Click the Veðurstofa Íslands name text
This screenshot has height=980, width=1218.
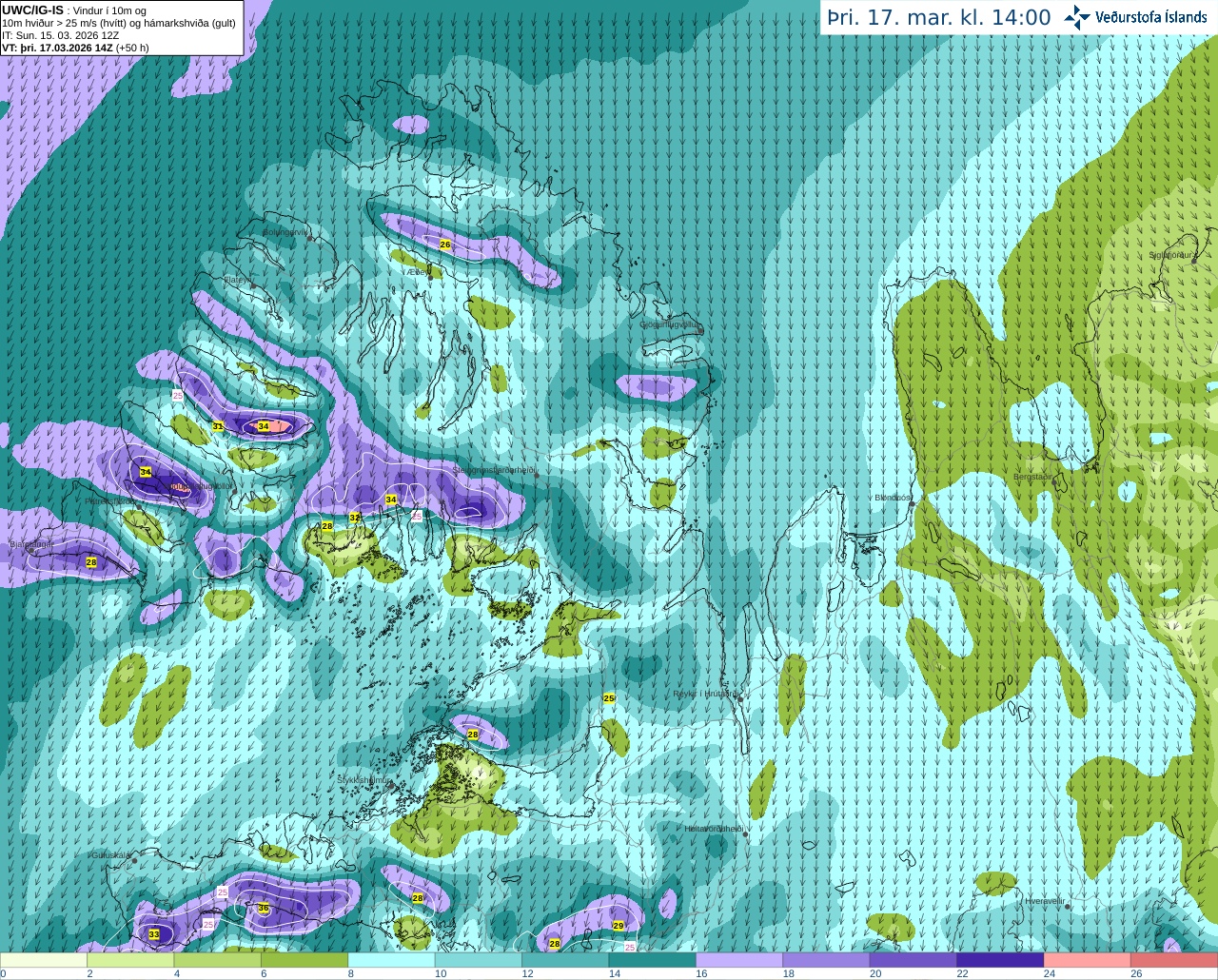point(1151,17)
